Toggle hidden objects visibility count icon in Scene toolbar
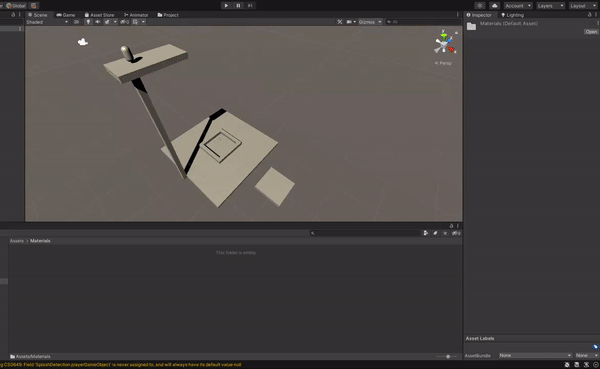The width and height of the screenshot is (600, 369). [125, 22]
